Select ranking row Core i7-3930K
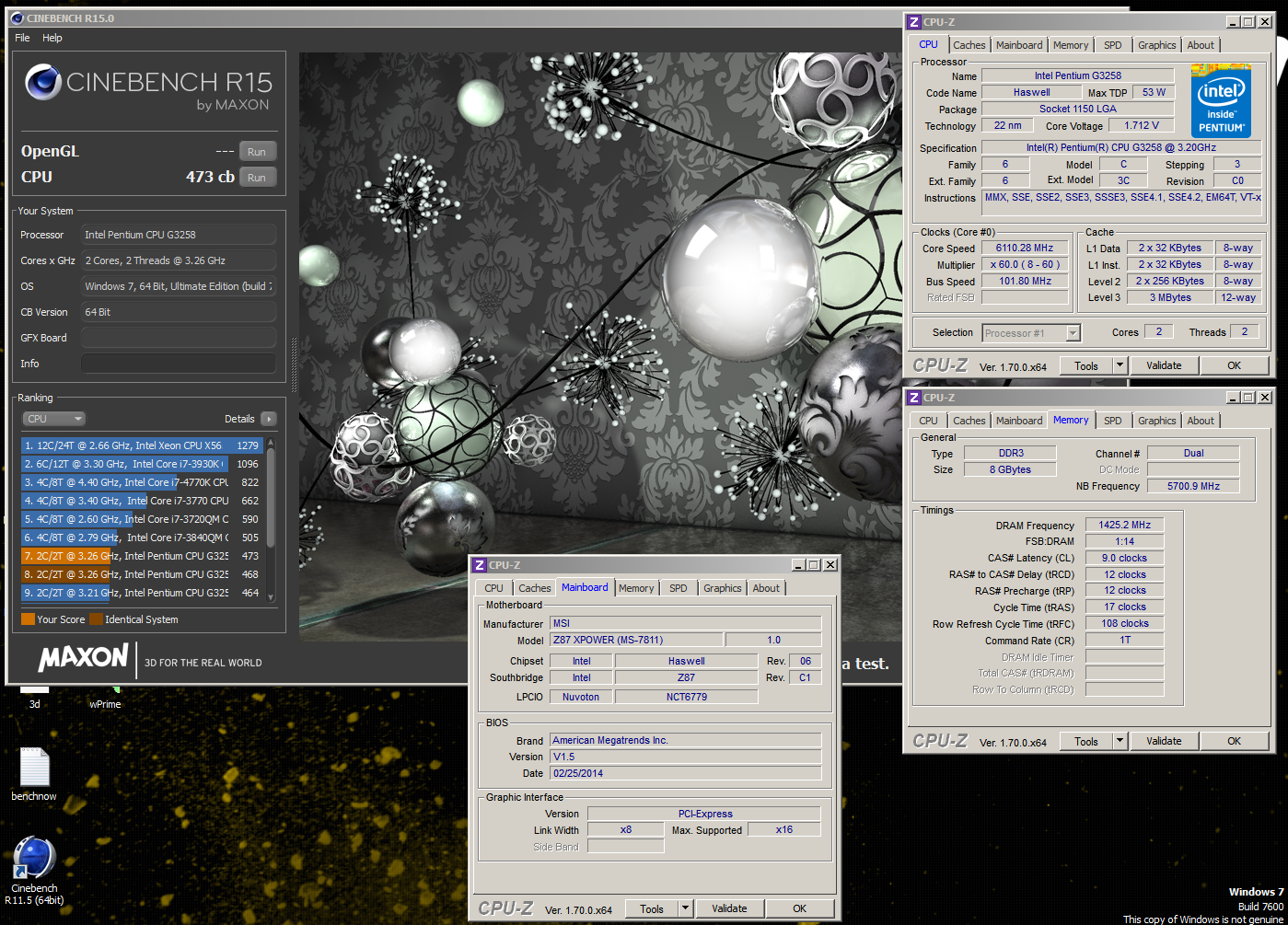This screenshot has width=1288, height=925. click(x=142, y=464)
